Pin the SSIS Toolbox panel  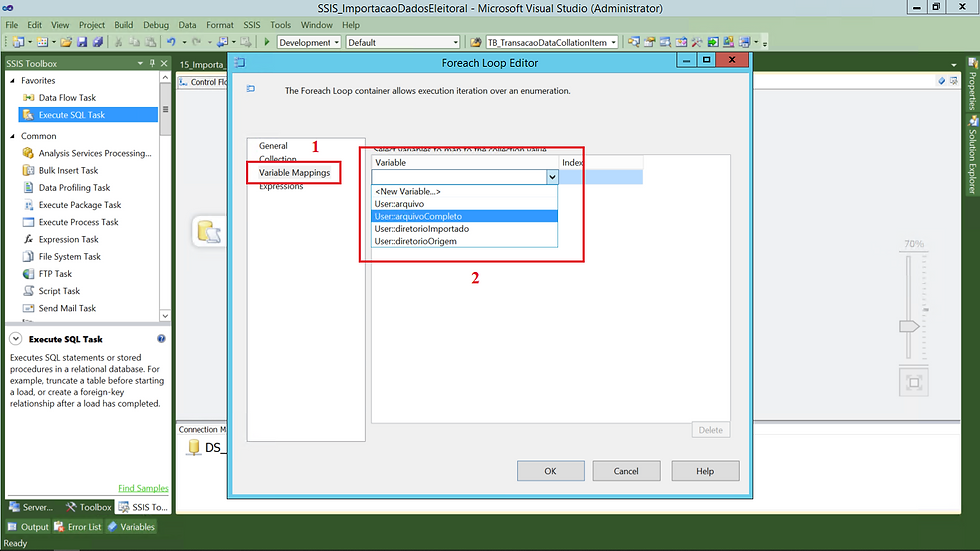(x=152, y=63)
